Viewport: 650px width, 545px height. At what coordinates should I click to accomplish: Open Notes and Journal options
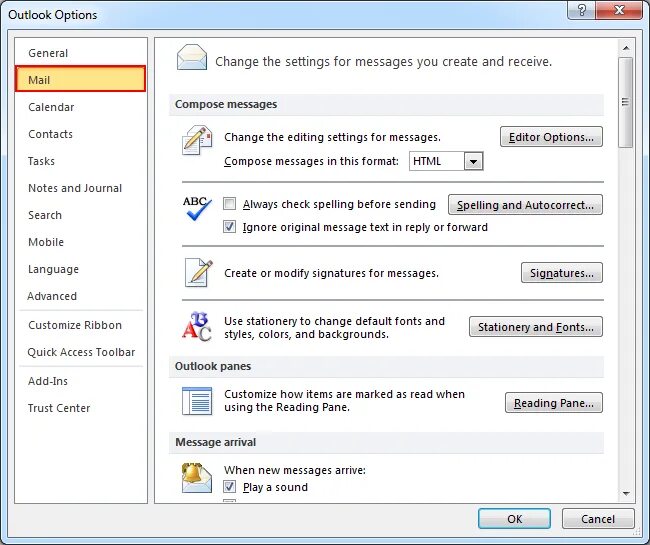coord(80,188)
